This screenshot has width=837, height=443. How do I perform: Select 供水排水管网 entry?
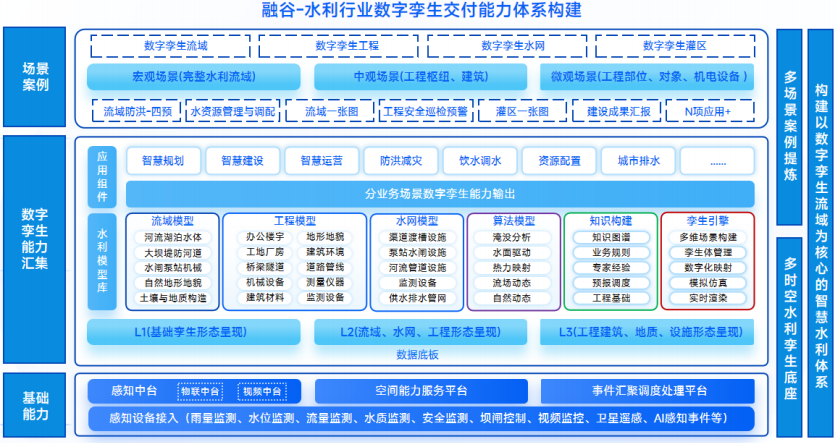(417, 298)
